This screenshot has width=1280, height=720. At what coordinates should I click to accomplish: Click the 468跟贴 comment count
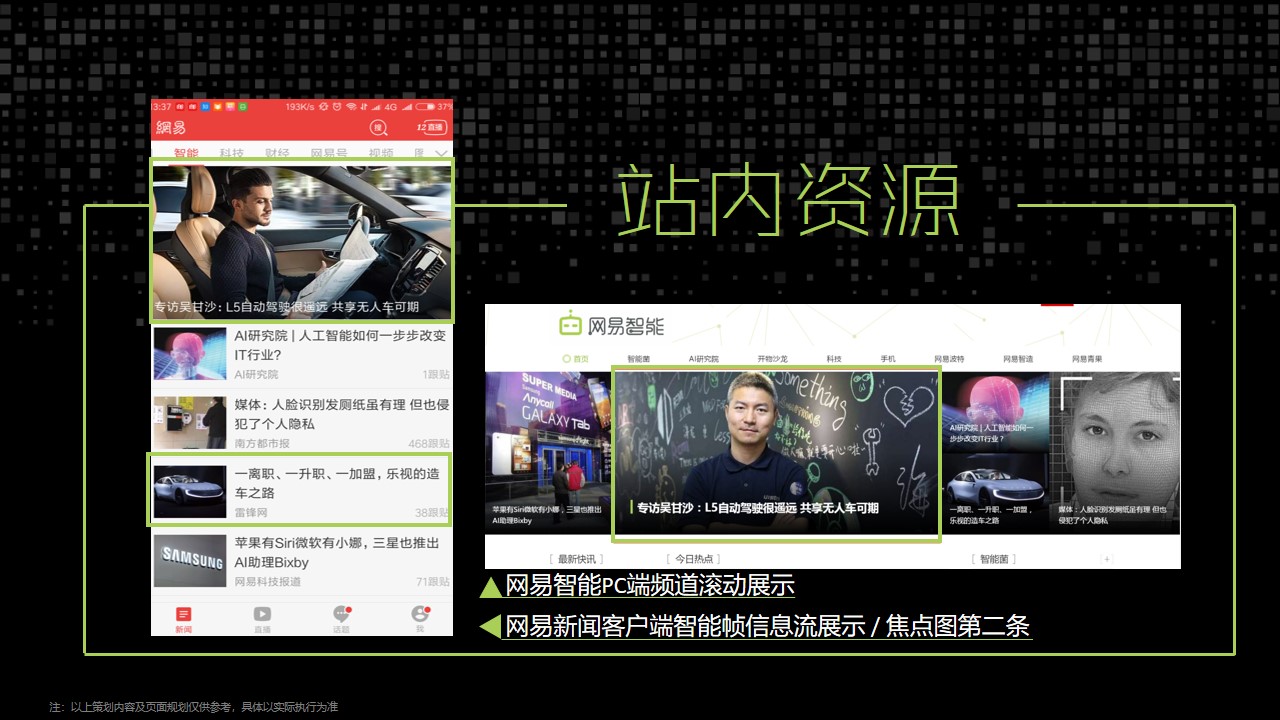(x=429, y=444)
